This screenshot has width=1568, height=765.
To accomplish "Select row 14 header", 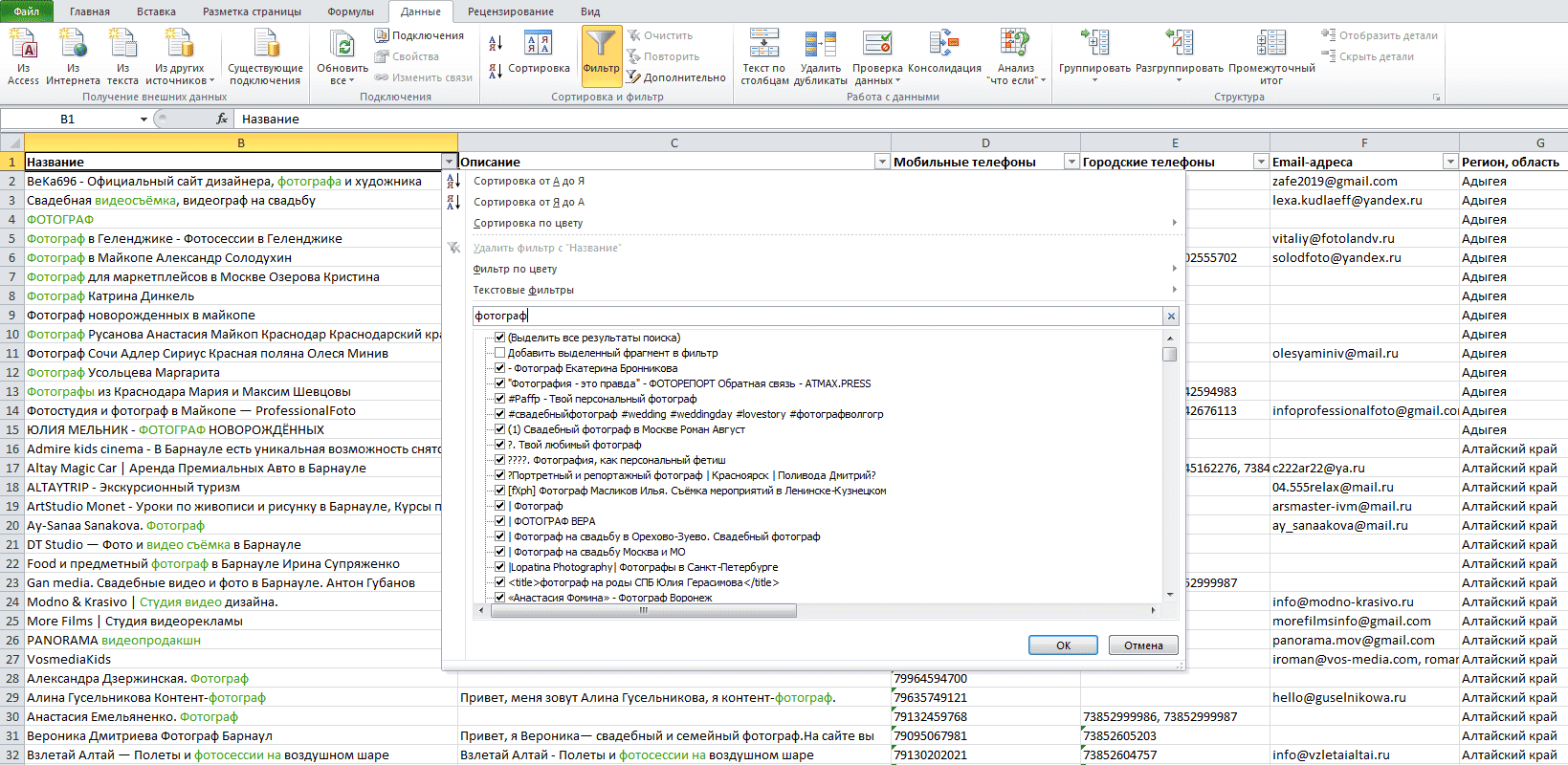I will [12, 410].
